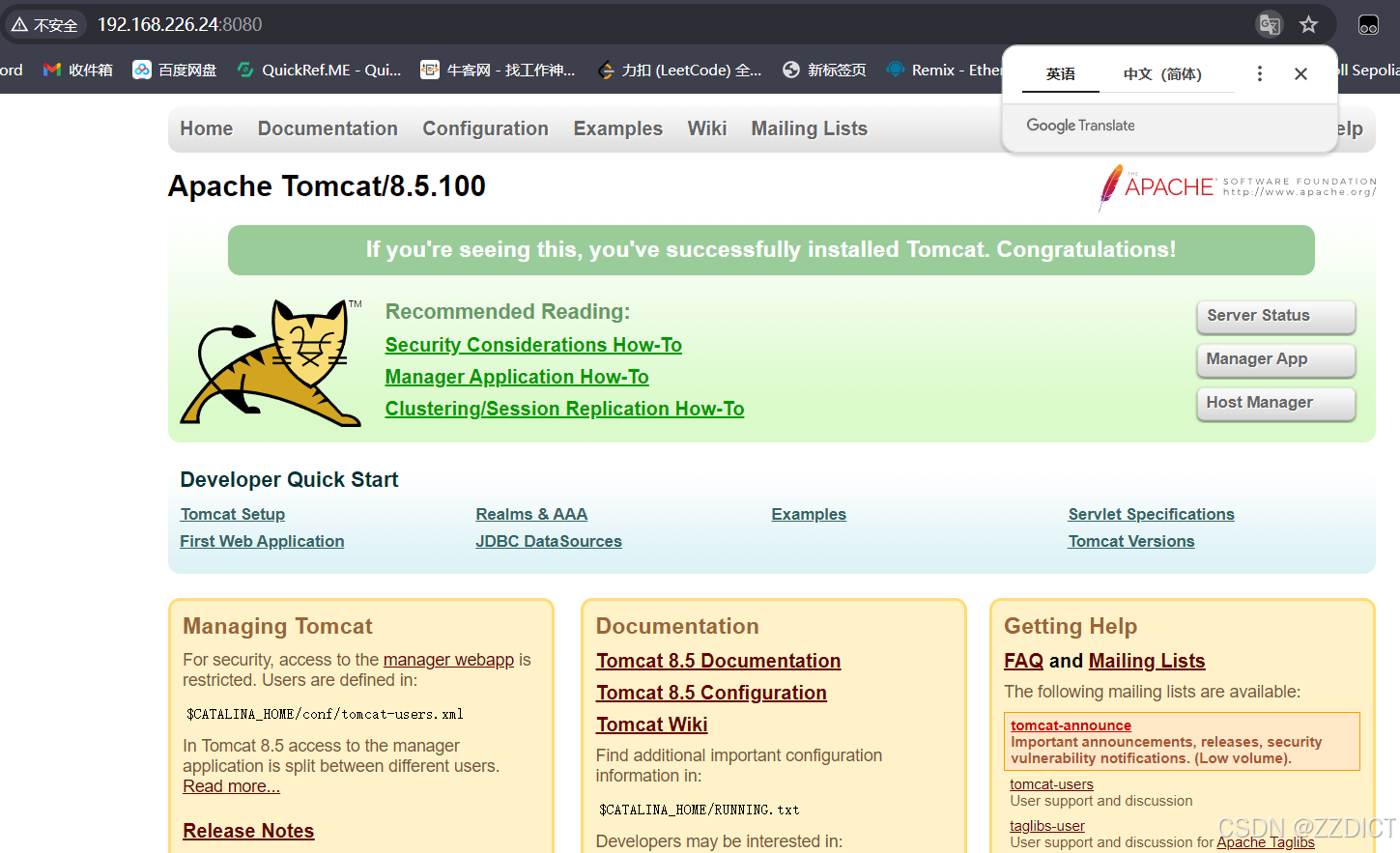Open translate popup more options menu
Screen dimensions: 1400x853
(x=1259, y=73)
